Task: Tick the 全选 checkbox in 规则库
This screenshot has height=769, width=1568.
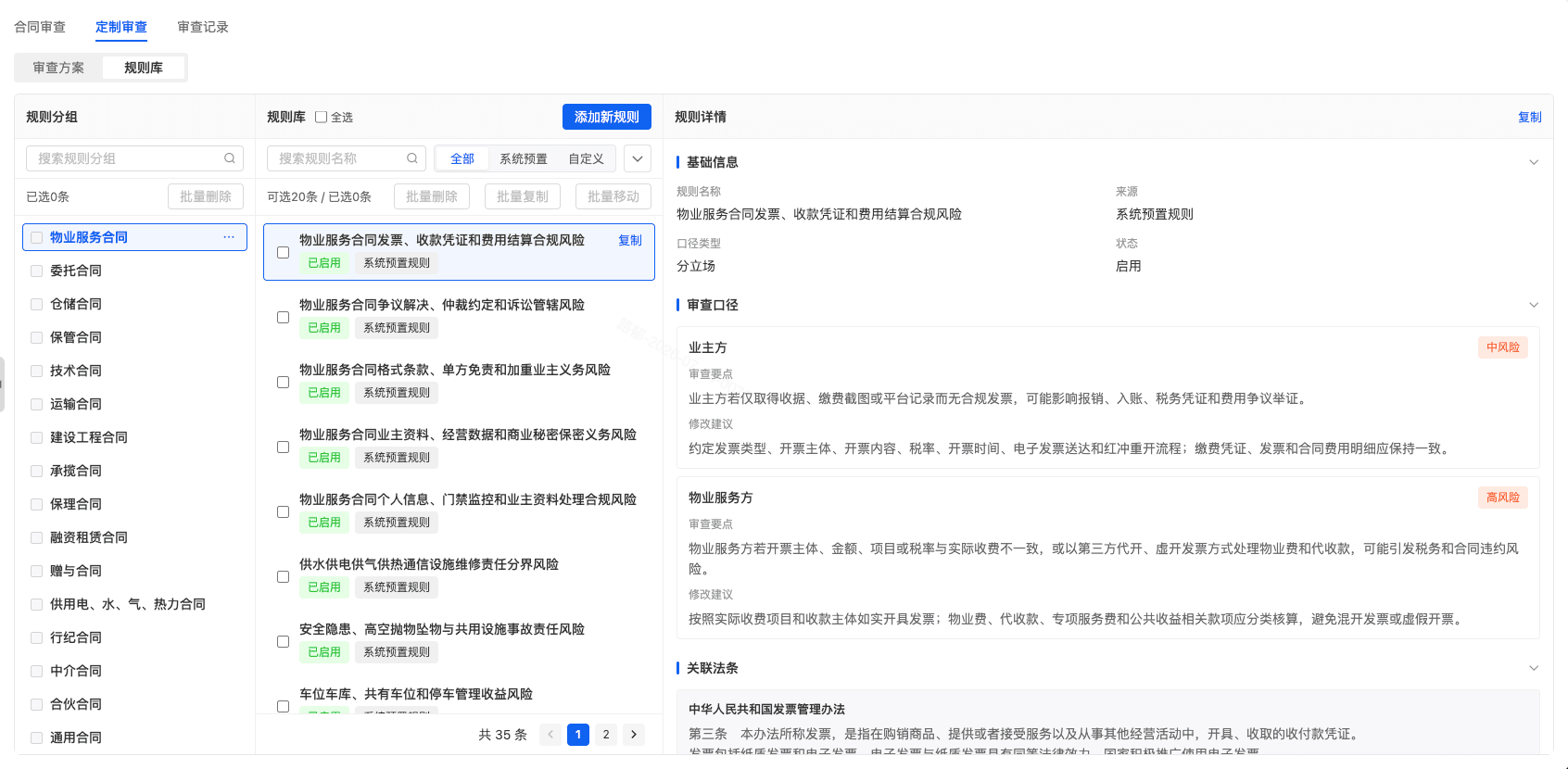Action: (322, 117)
